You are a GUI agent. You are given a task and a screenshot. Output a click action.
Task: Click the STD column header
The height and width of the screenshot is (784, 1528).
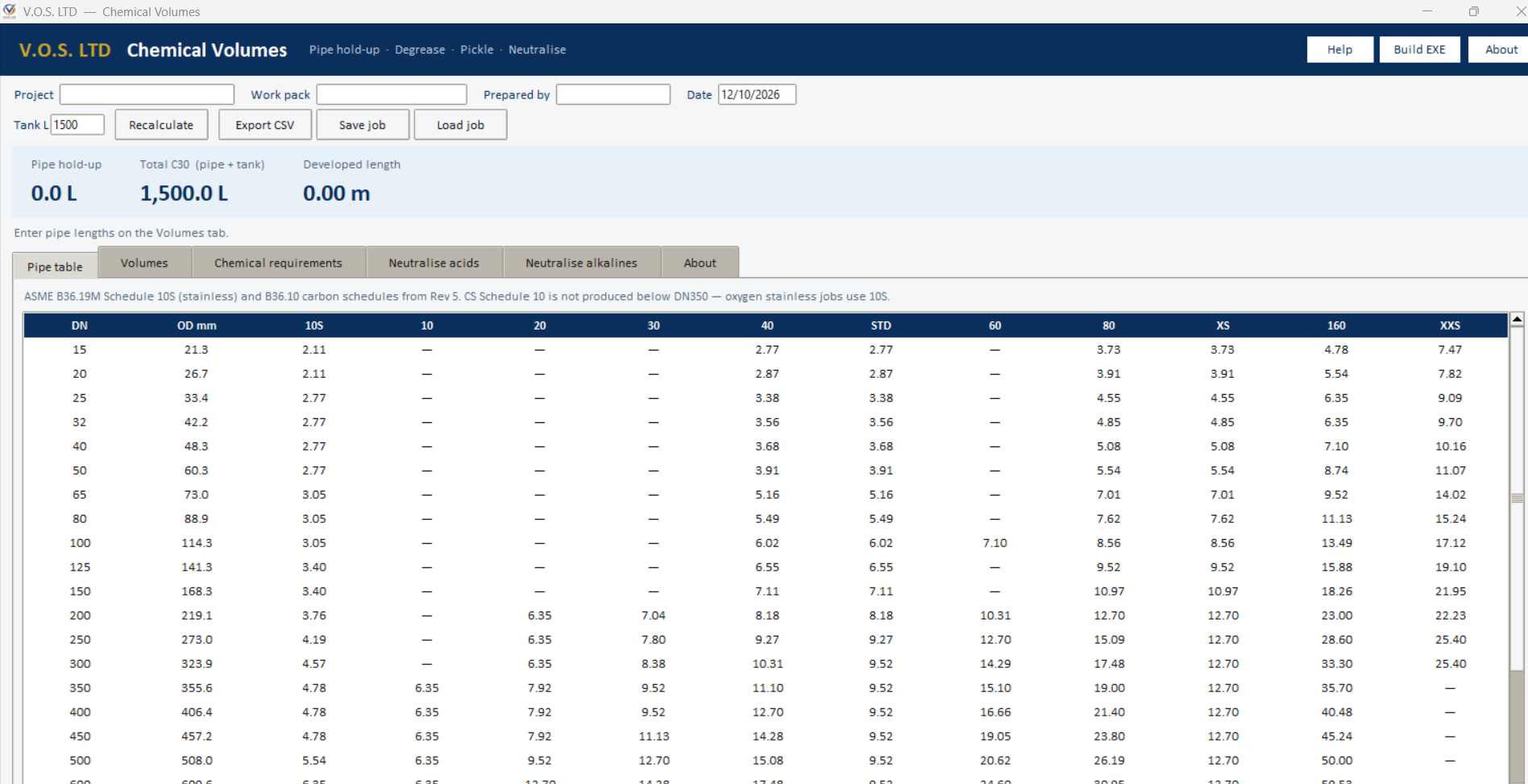[x=881, y=326]
